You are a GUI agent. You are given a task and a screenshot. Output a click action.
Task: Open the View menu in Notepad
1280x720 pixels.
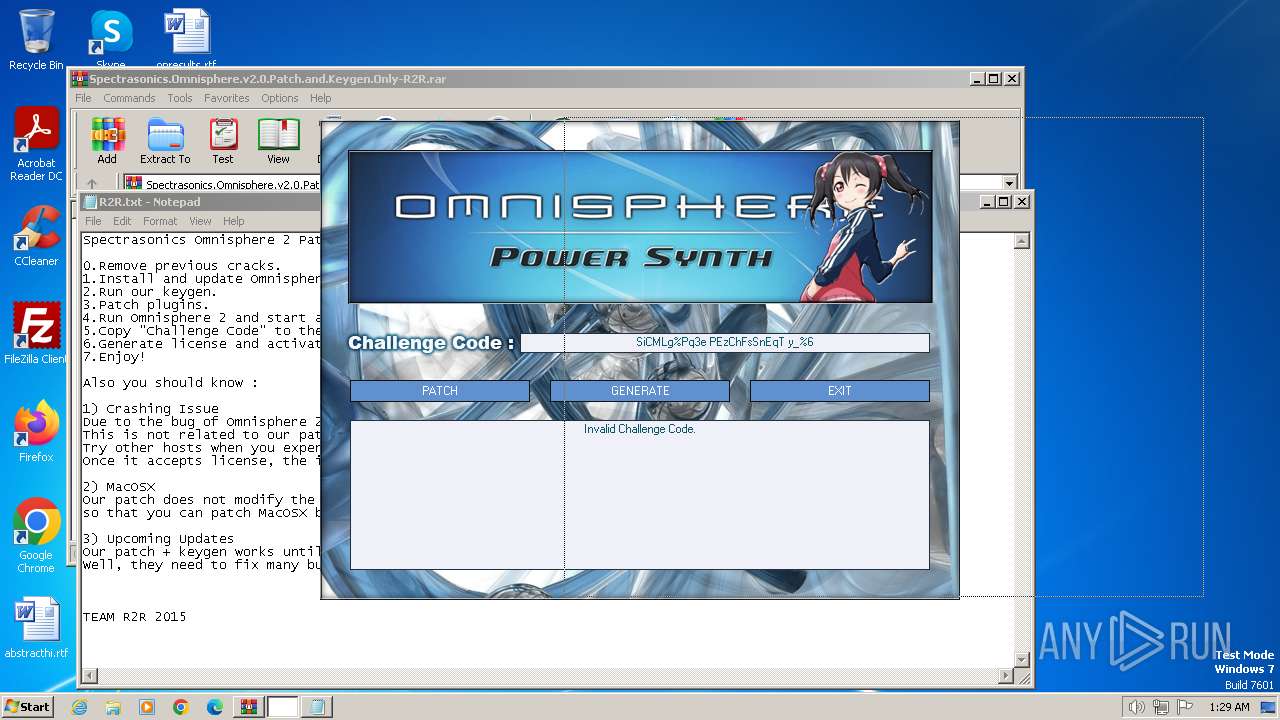[201, 221]
